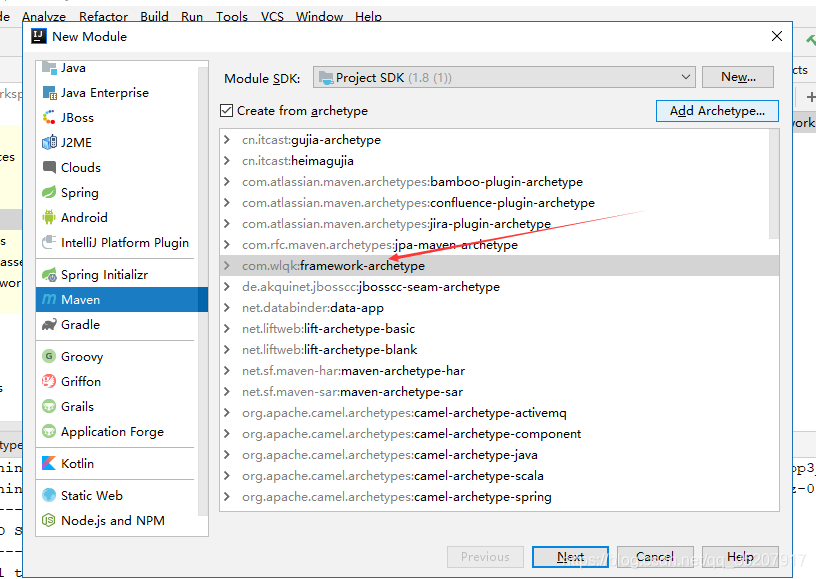The image size is (816, 579).
Task: Select the Maven icon
Action: tap(49, 300)
